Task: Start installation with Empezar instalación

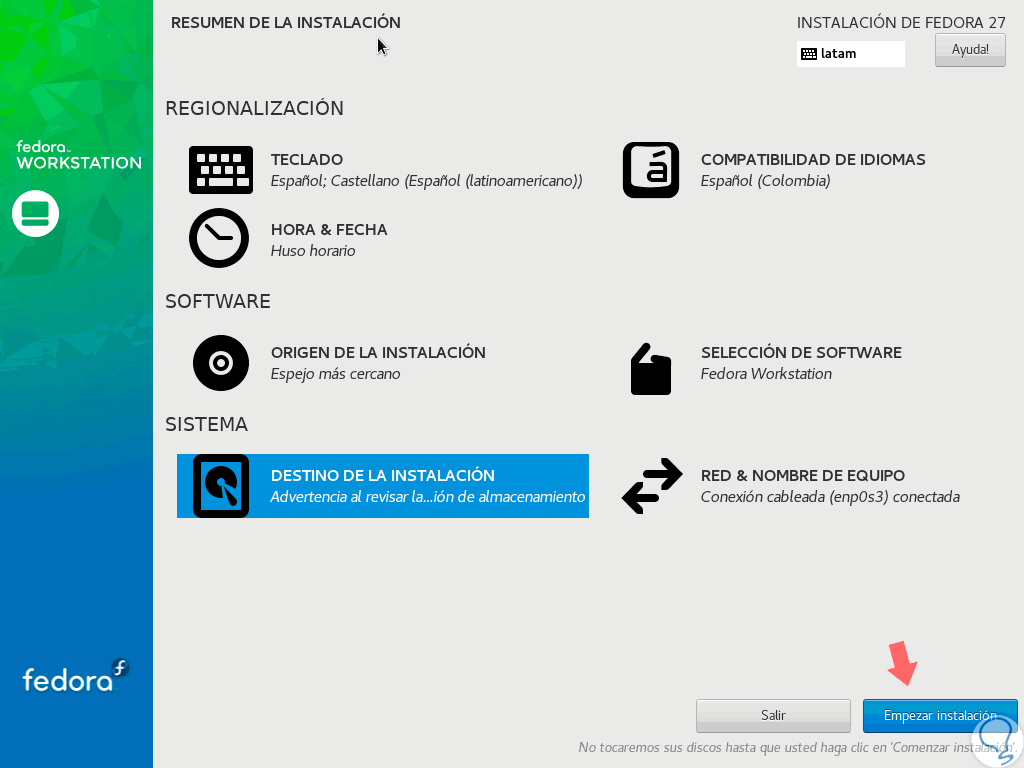Action: (x=940, y=716)
